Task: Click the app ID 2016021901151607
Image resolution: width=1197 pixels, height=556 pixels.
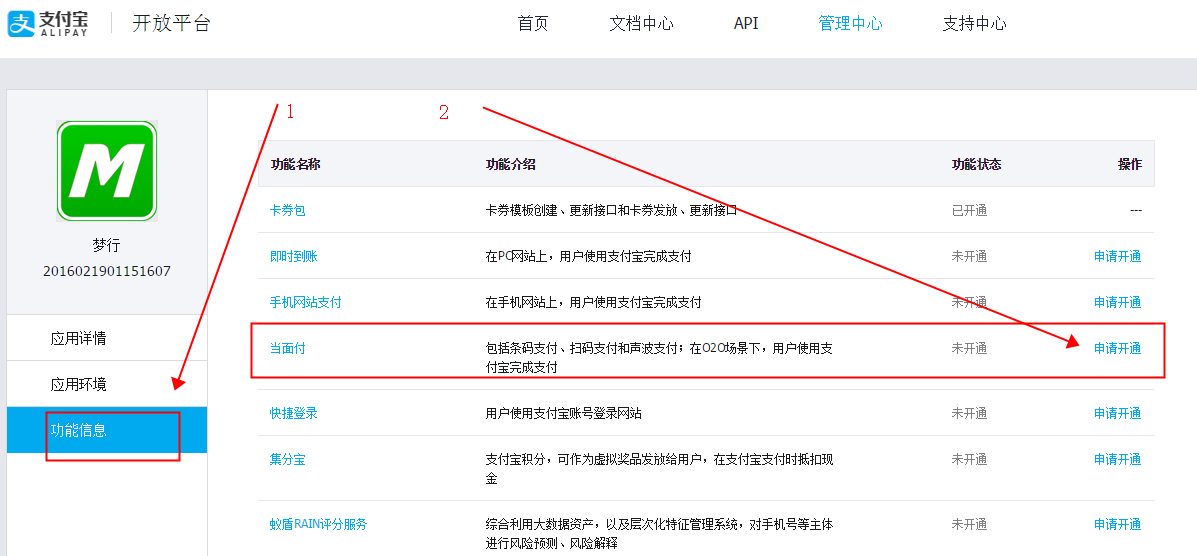Action: [107, 271]
